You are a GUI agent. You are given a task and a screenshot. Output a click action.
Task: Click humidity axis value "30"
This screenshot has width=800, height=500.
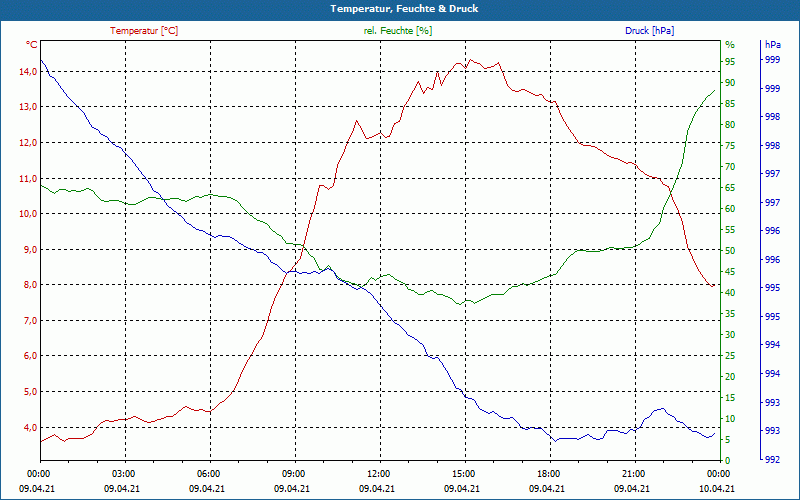pos(730,335)
